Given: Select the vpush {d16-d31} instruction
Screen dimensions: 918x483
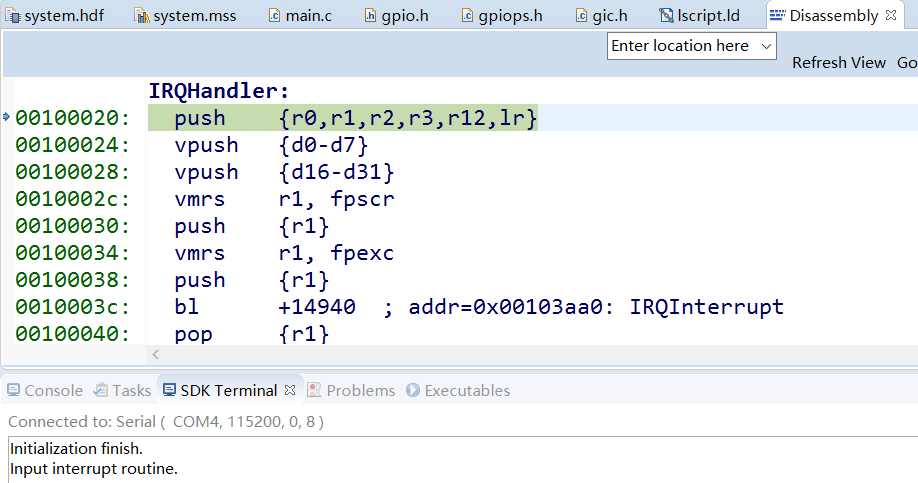Looking at the screenshot, I should (x=284, y=172).
